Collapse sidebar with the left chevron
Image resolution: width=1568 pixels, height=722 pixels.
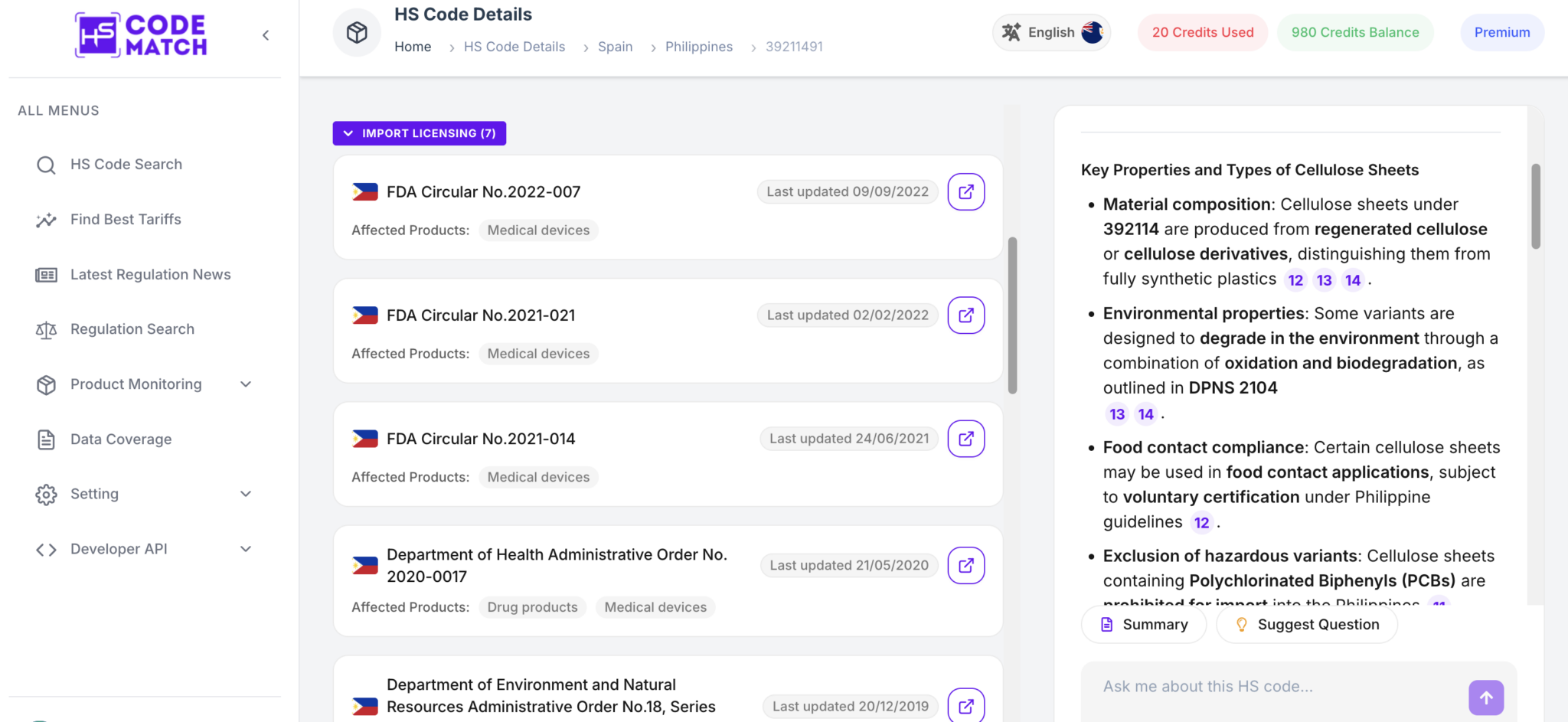[x=266, y=35]
